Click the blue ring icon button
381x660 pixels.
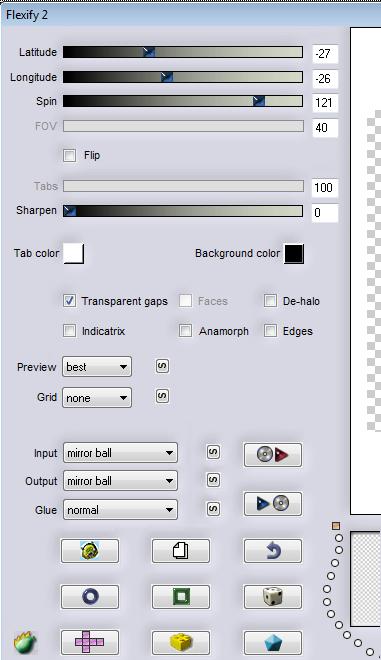pyautogui.click(x=90, y=596)
